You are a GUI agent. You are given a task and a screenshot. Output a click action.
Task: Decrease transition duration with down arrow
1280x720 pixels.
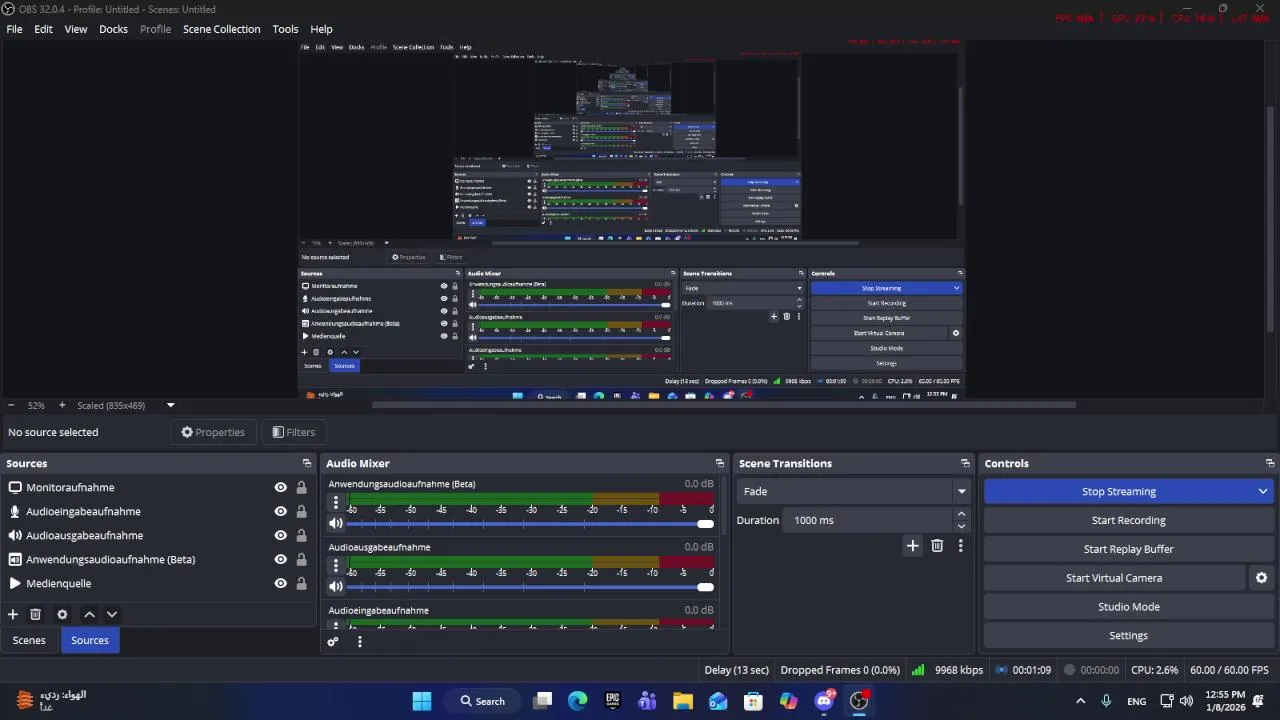961,526
